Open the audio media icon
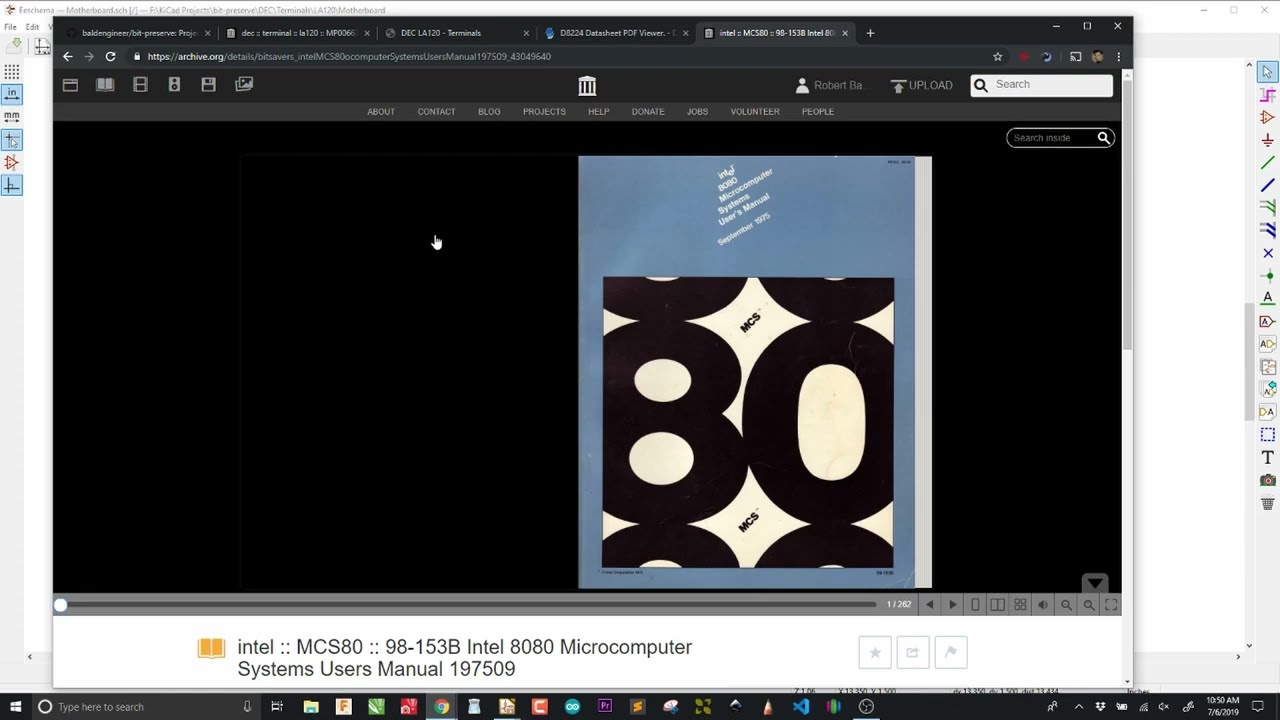1280x720 pixels. pos(174,85)
